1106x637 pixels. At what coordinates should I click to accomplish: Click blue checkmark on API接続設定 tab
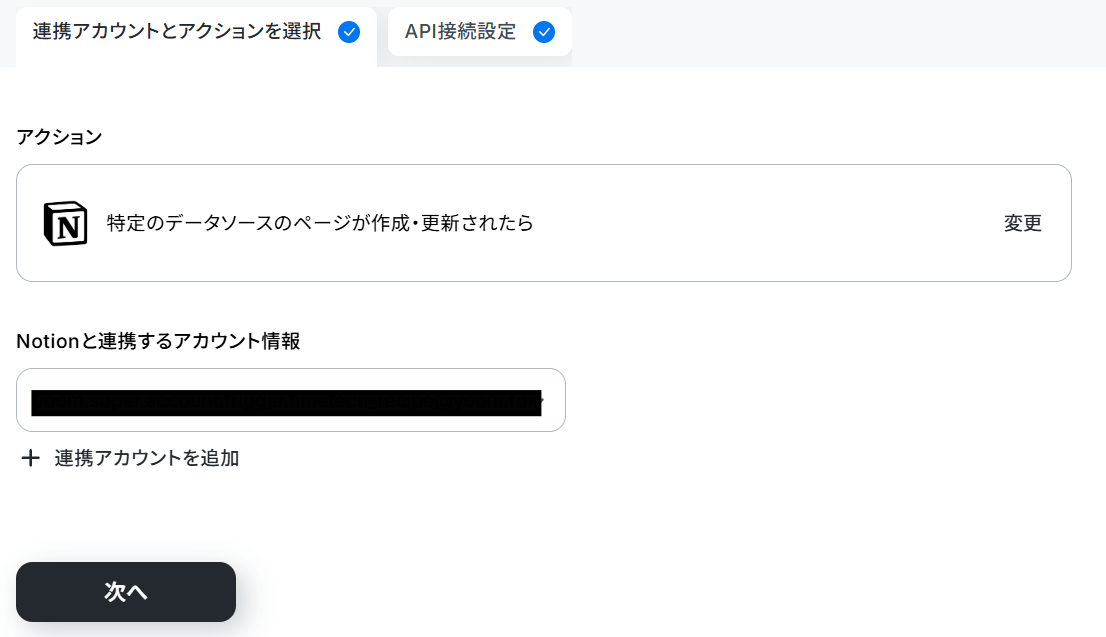click(544, 32)
